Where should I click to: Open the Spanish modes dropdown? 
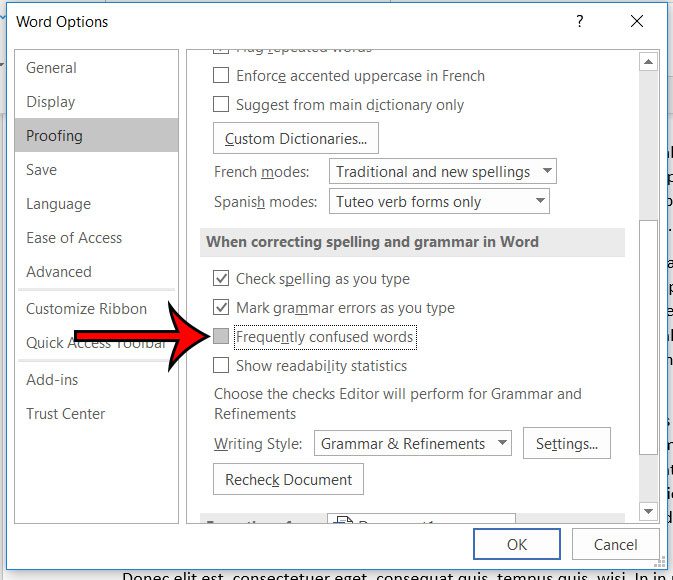pos(439,201)
